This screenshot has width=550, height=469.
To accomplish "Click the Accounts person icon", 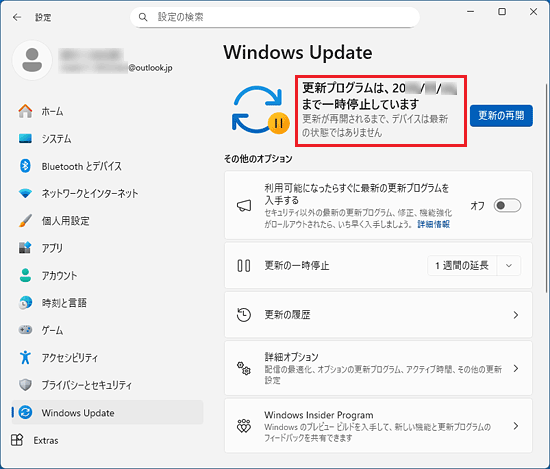I will [25, 275].
